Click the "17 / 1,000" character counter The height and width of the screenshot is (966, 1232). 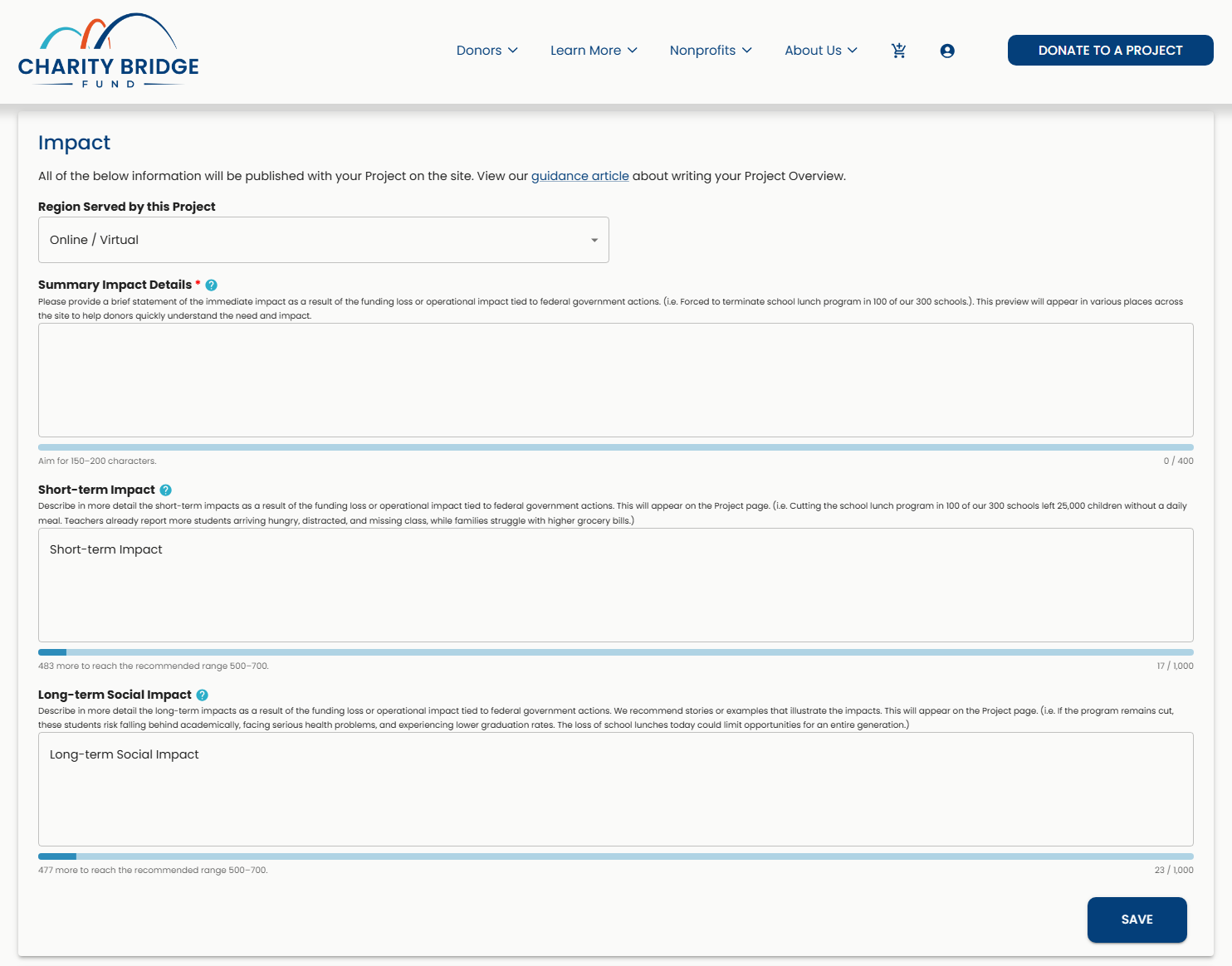pyautogui.click(x=1176, y=666)
